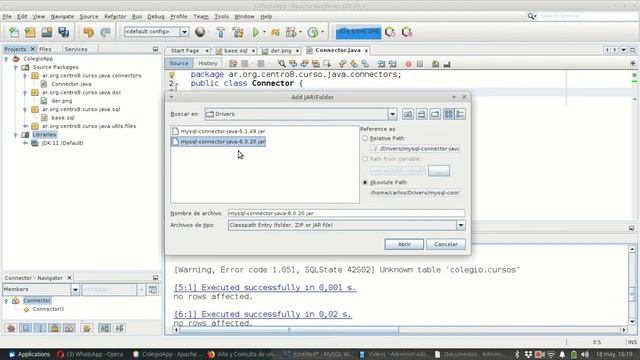
Task: Click the Create New Folder icon in the dialog
Action: click(x=435, y=114)
